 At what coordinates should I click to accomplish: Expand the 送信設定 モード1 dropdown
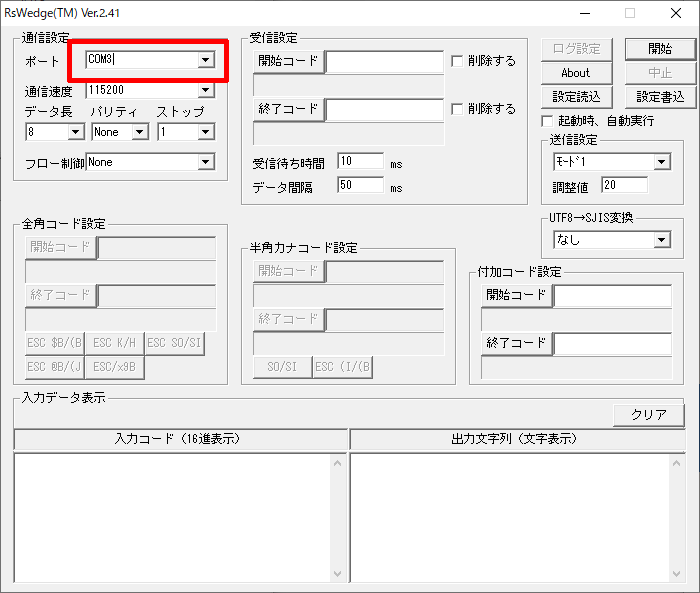662,162
